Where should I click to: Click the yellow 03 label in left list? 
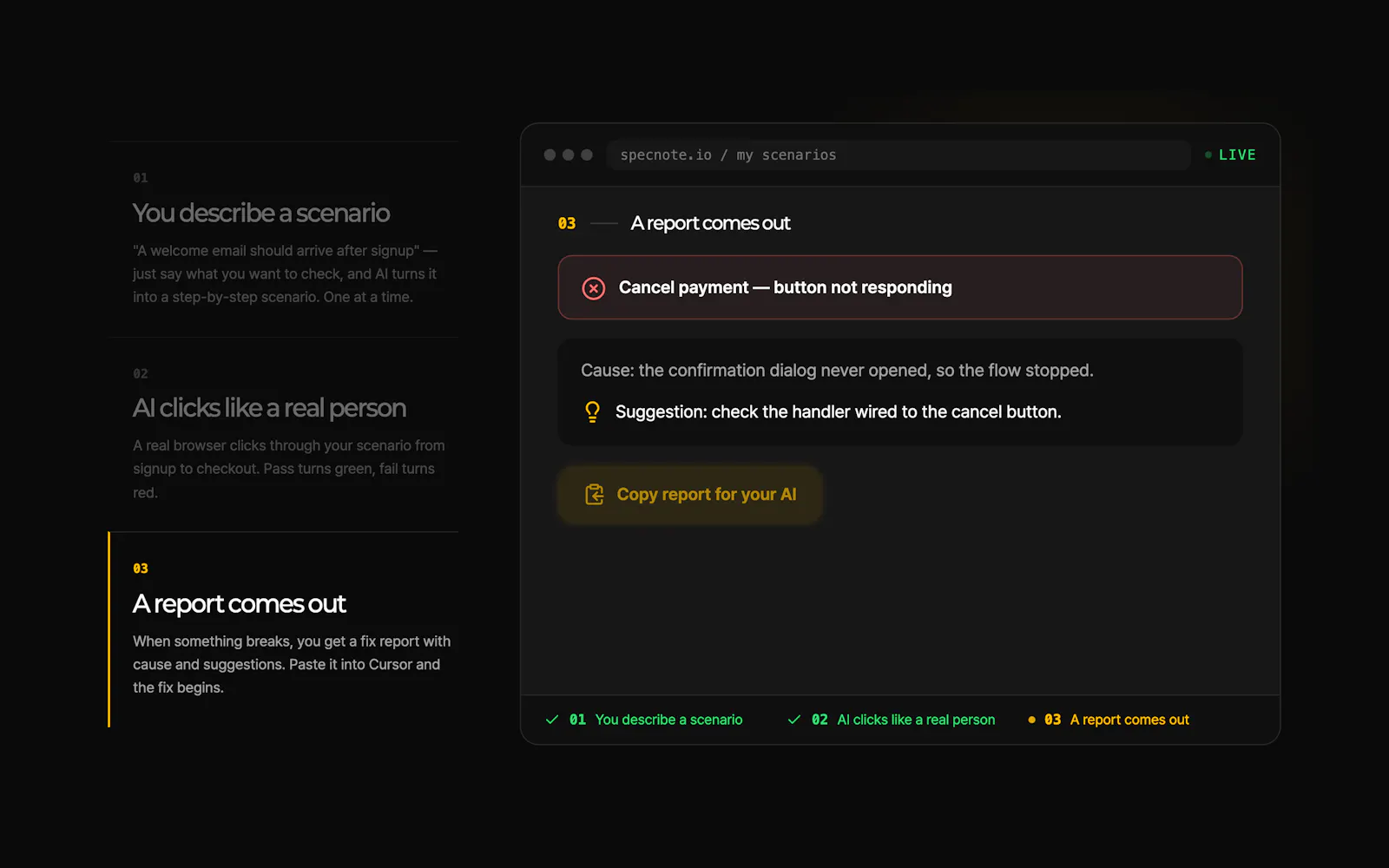click(141, 569)
